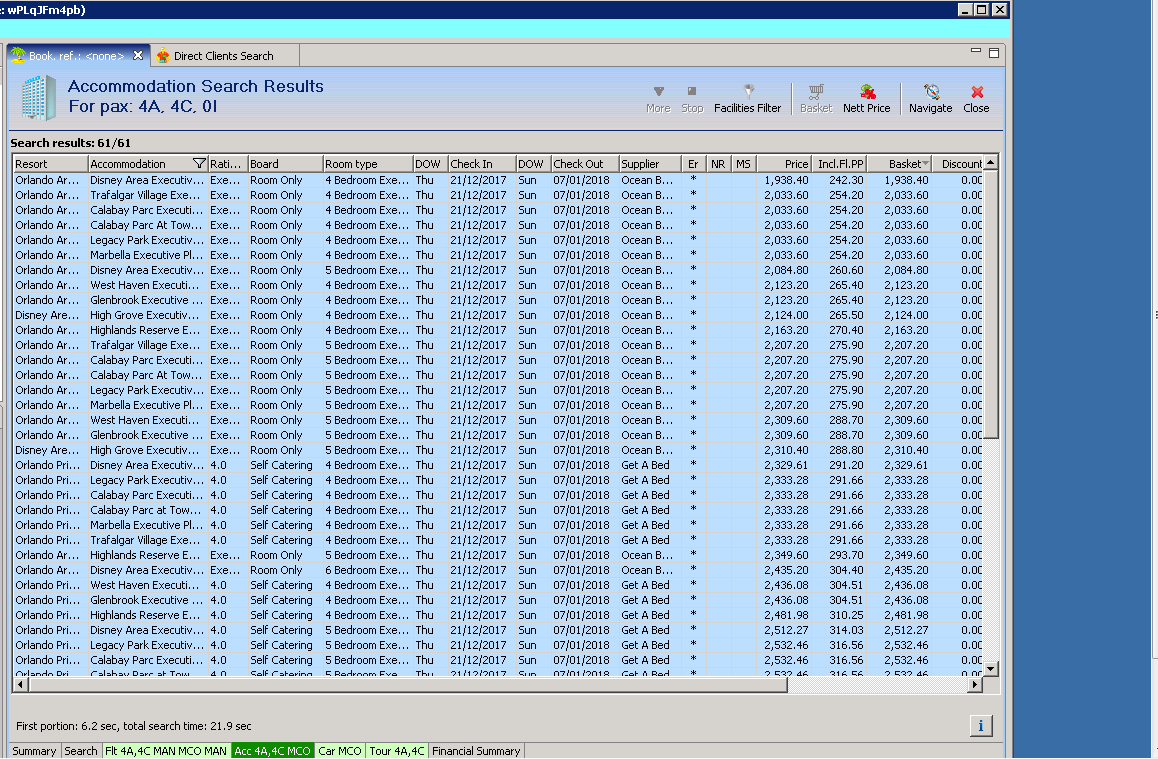Click the 6 Bedroom Exe... room type cell

[368, 570]
